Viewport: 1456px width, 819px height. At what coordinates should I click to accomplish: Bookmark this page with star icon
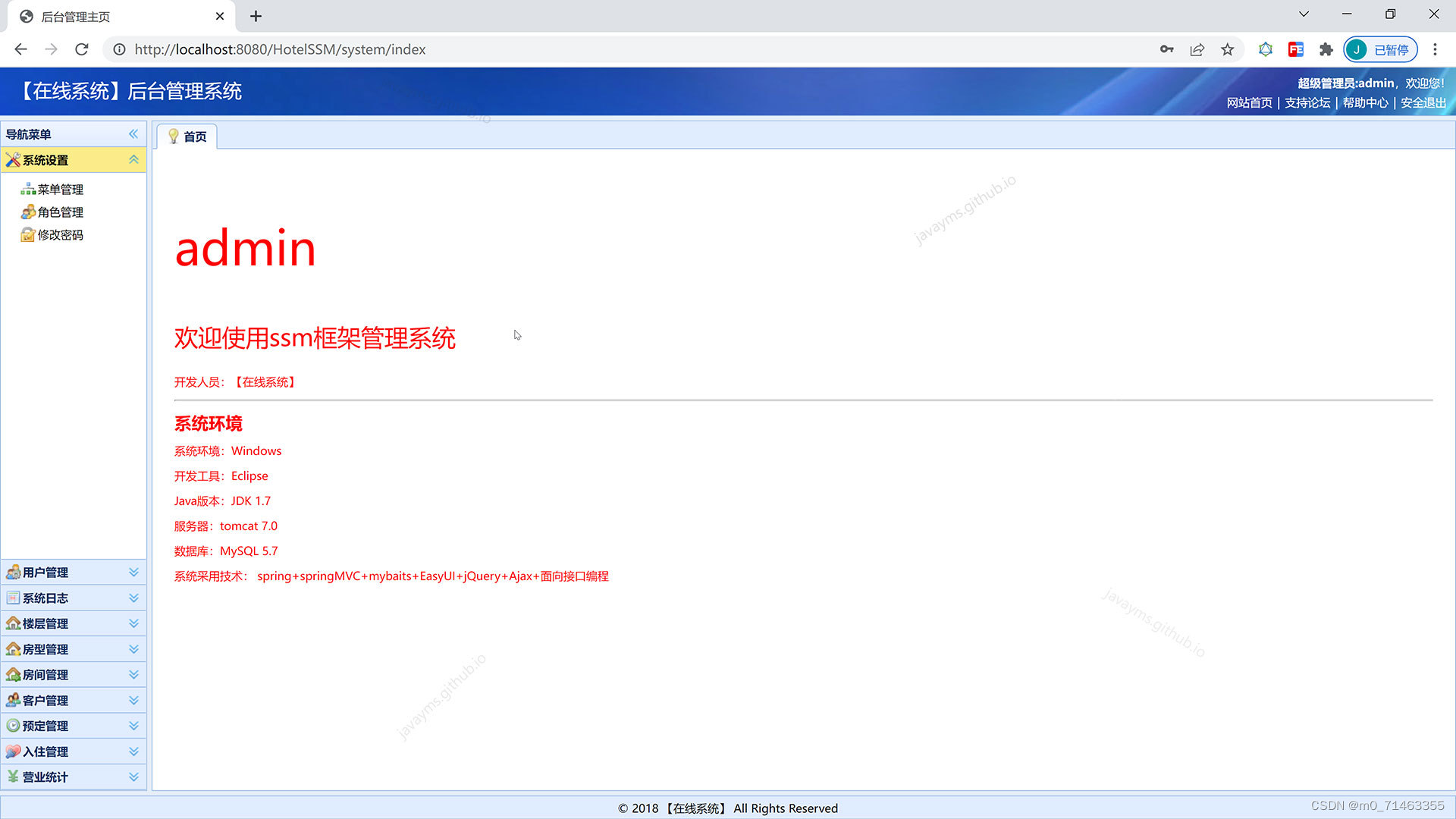[x=1227, y=50]
